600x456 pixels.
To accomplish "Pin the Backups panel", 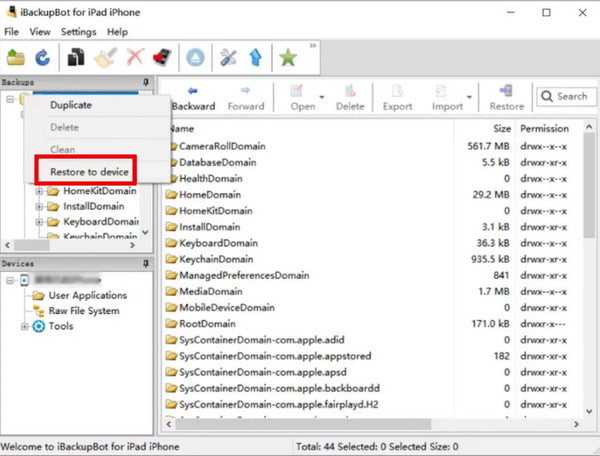I will (146, 82).
